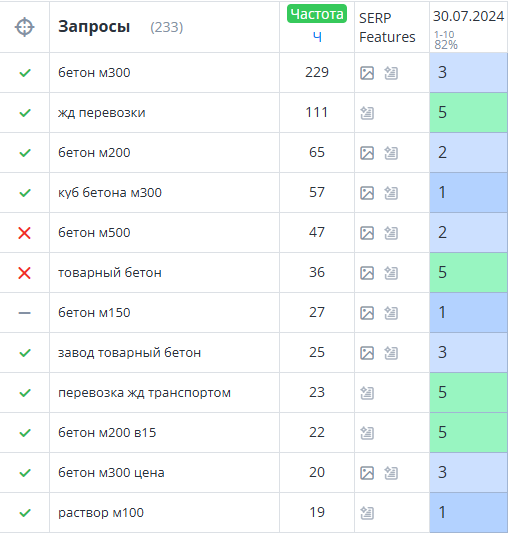Click snippet SERP icon for куб бетона м300
This screenshot has height=533, width=508.
tap(391, 193)
